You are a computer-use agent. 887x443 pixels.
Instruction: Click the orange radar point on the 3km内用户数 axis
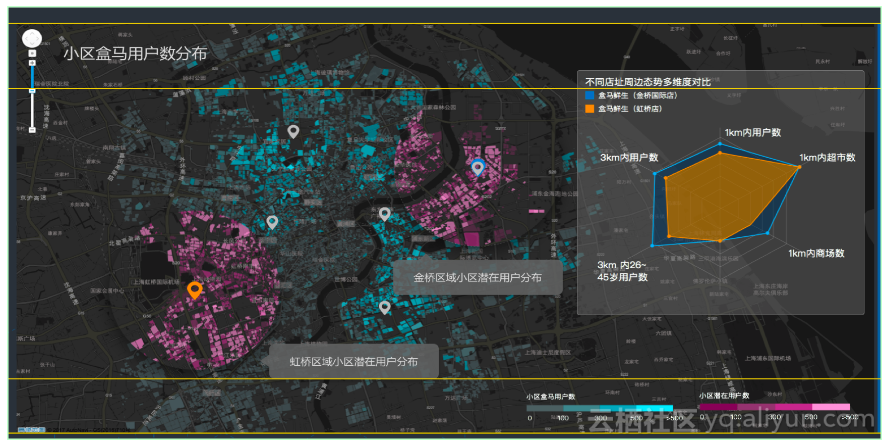coord(666,178)
